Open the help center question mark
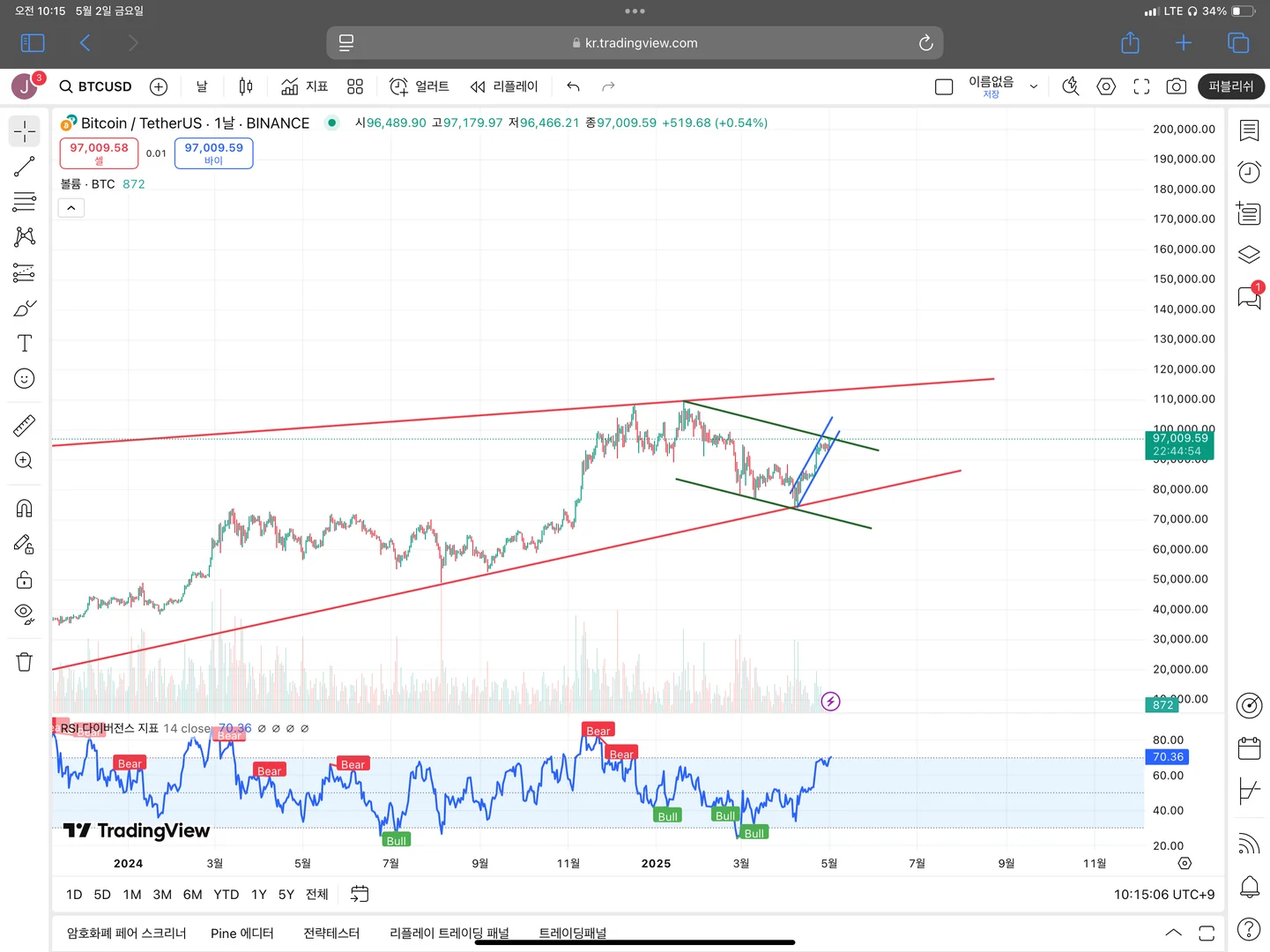 [1249, 929]
